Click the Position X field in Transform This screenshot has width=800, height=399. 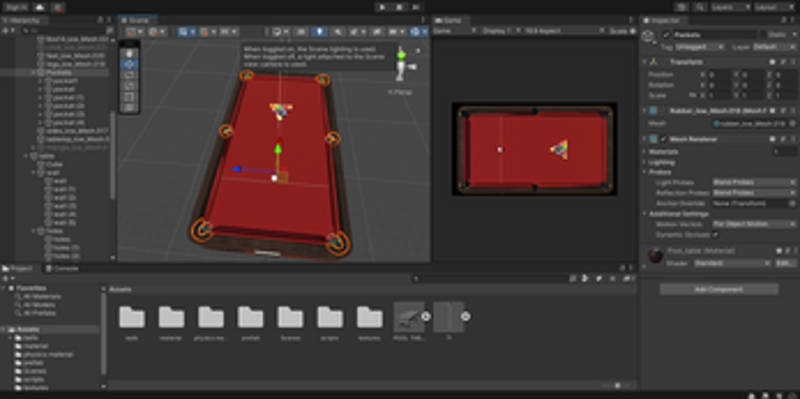[719, 74]
